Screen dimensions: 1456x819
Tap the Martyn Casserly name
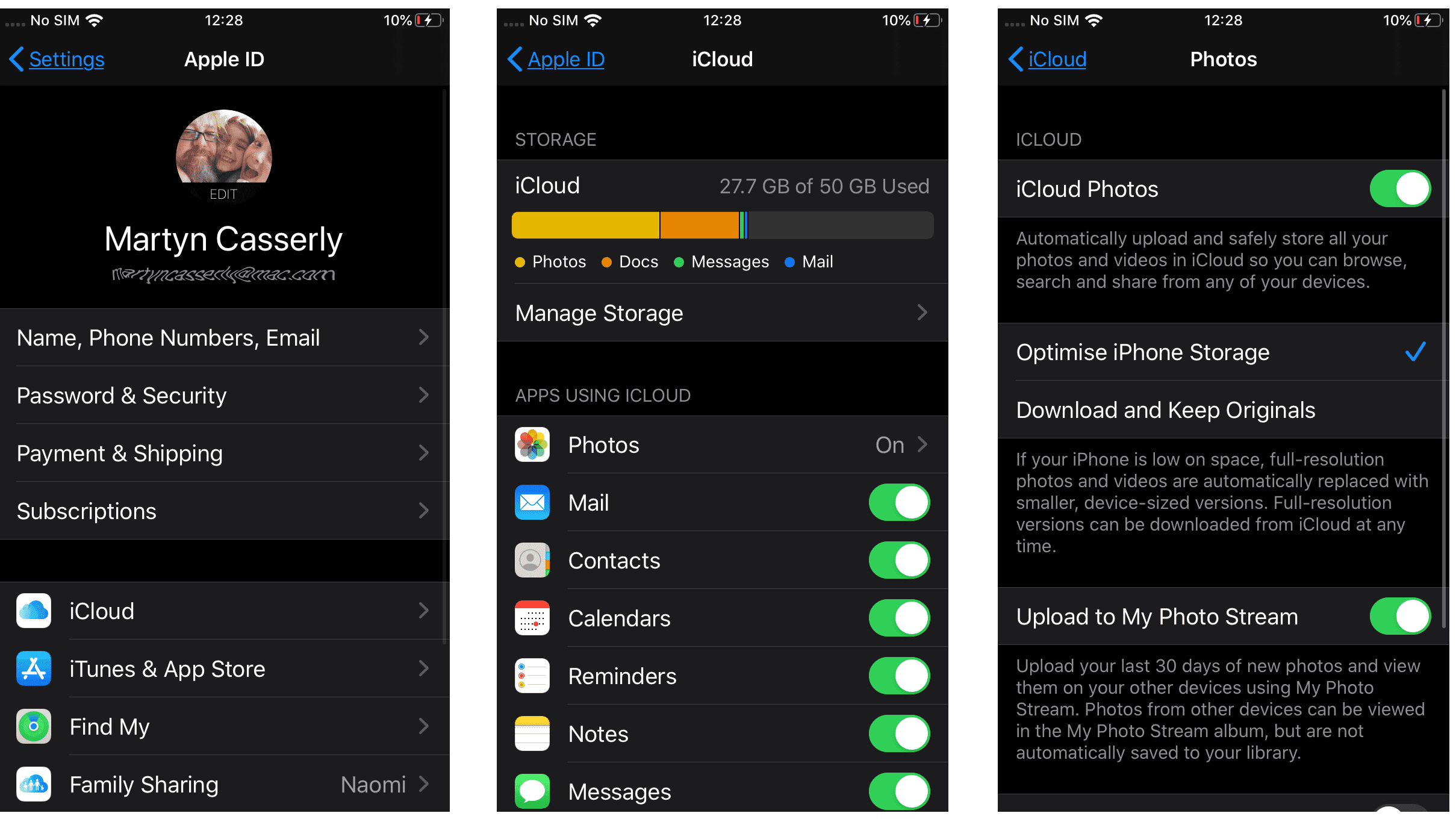[223, 238]
